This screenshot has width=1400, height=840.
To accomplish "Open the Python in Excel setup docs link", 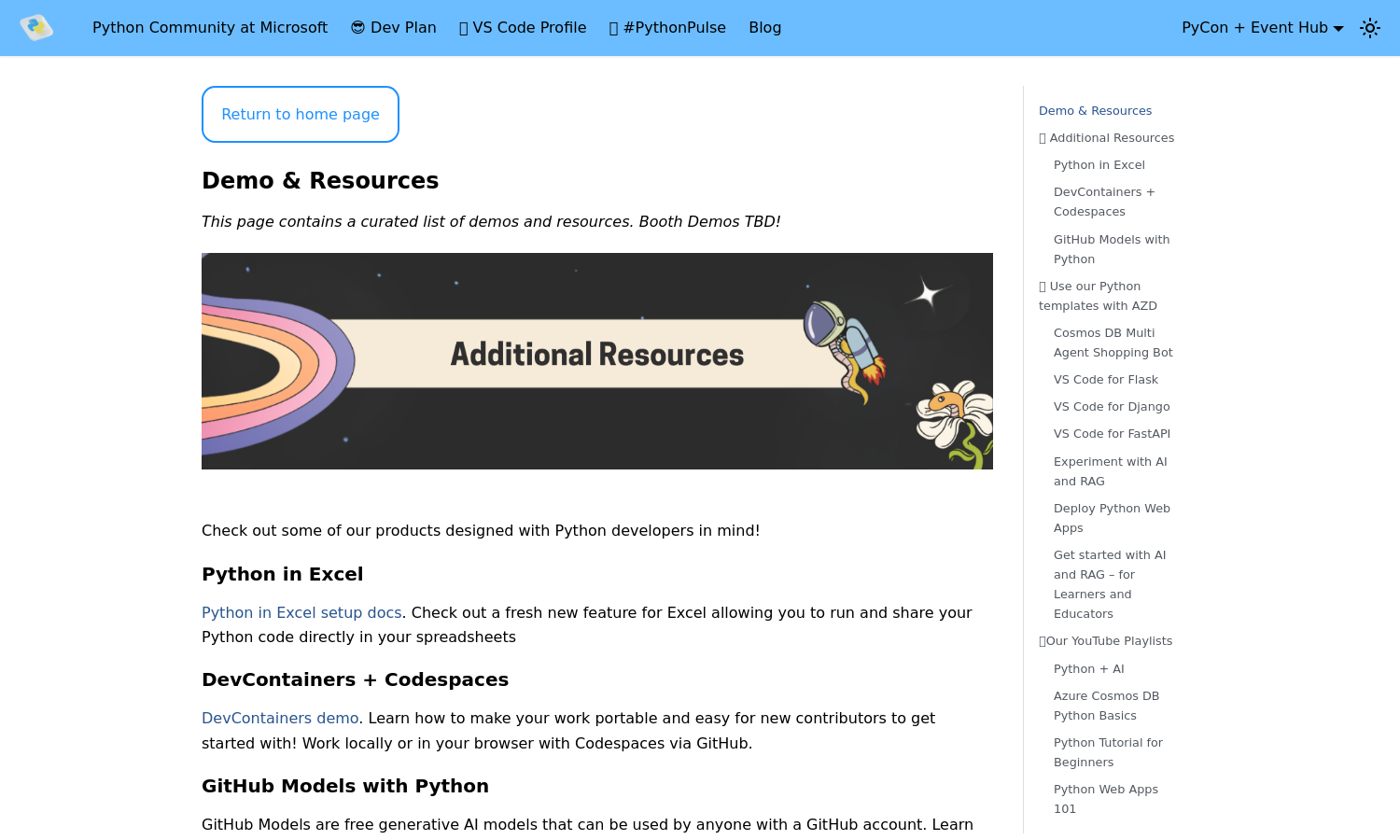I will (301, 612).
